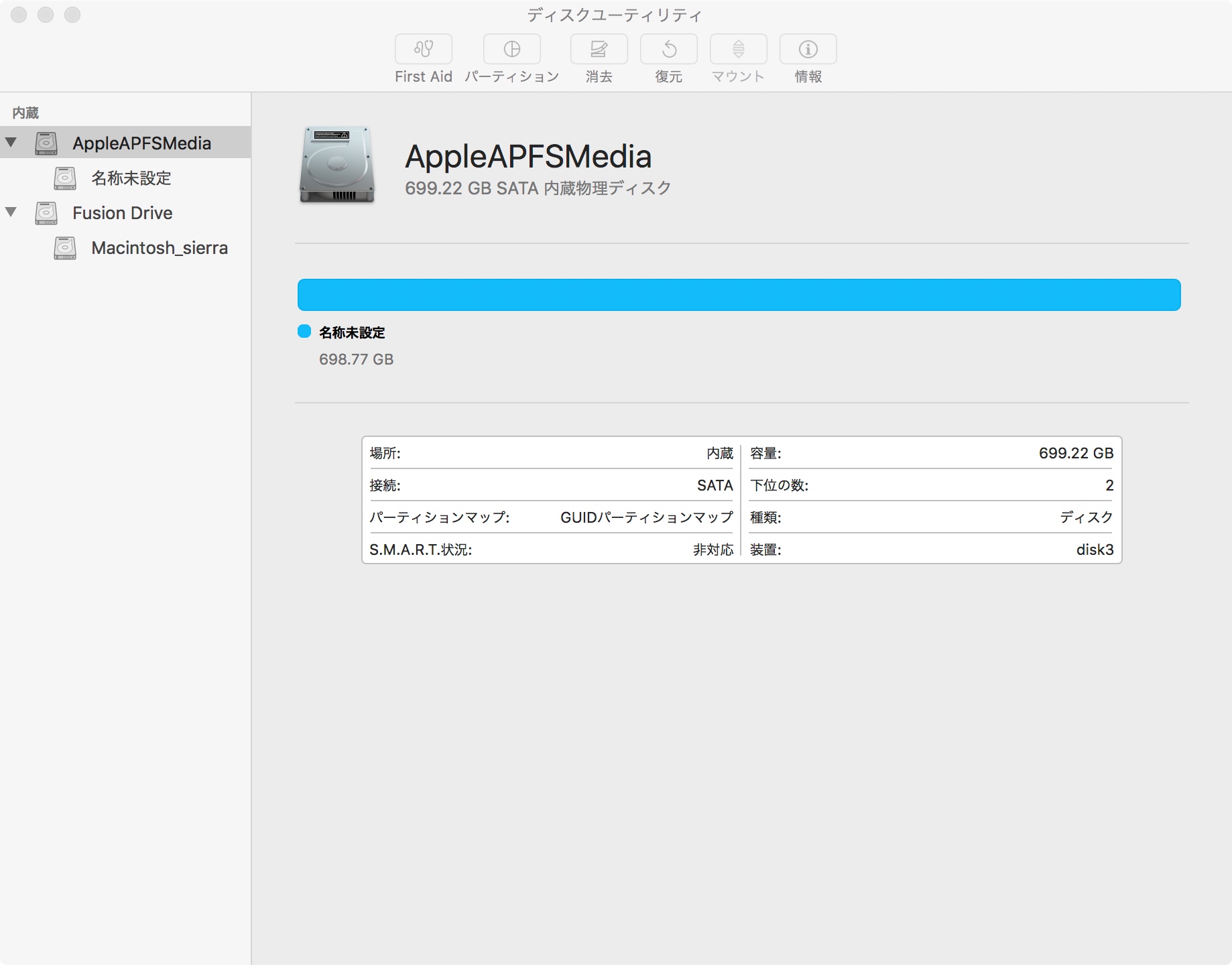Image resolution: width=1232 pixels, height=965 pixels.
Task: Close the Disk Utility window
Action: (19, 15)
